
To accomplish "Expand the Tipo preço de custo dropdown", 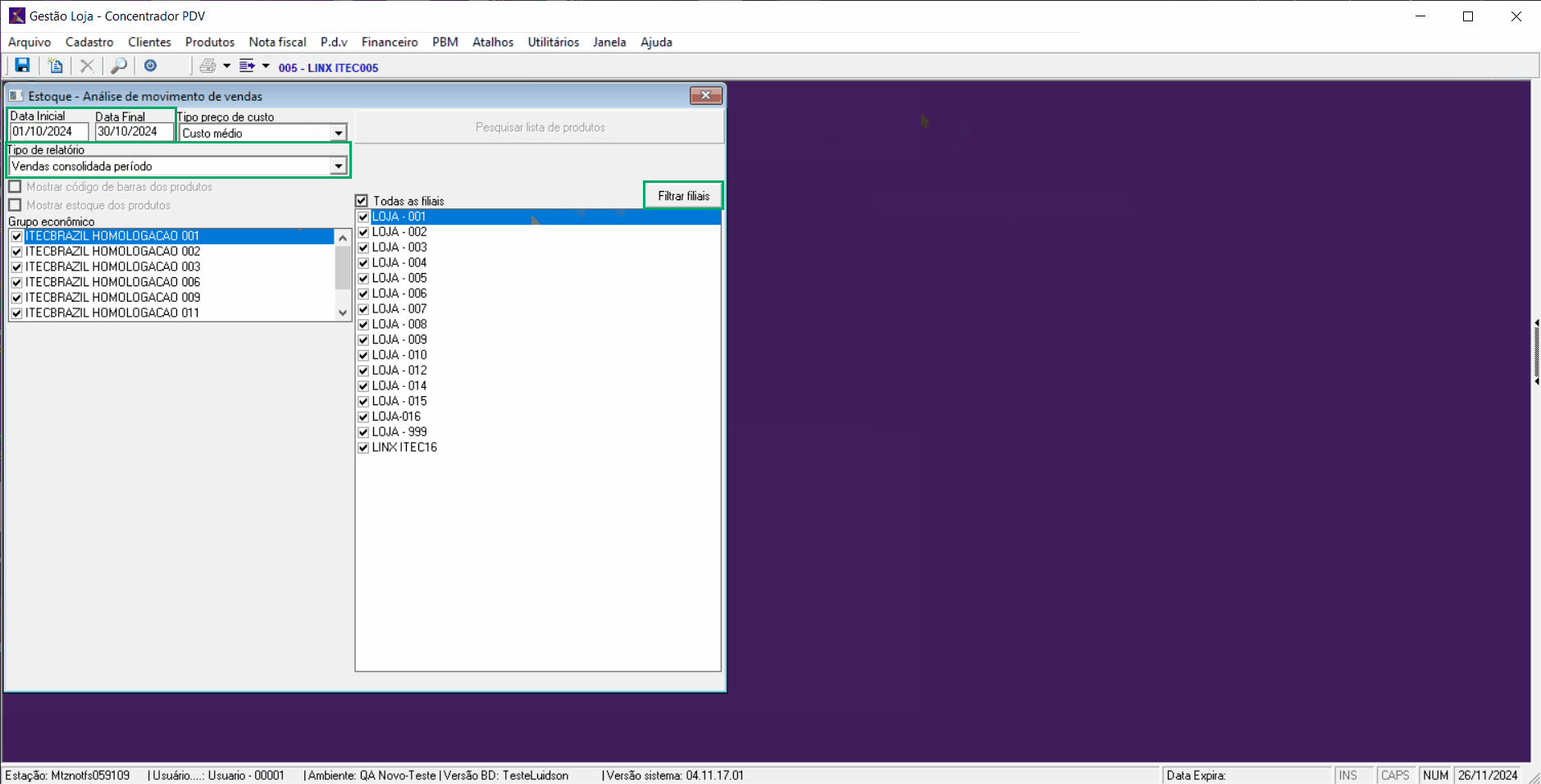I will (338, 133).
